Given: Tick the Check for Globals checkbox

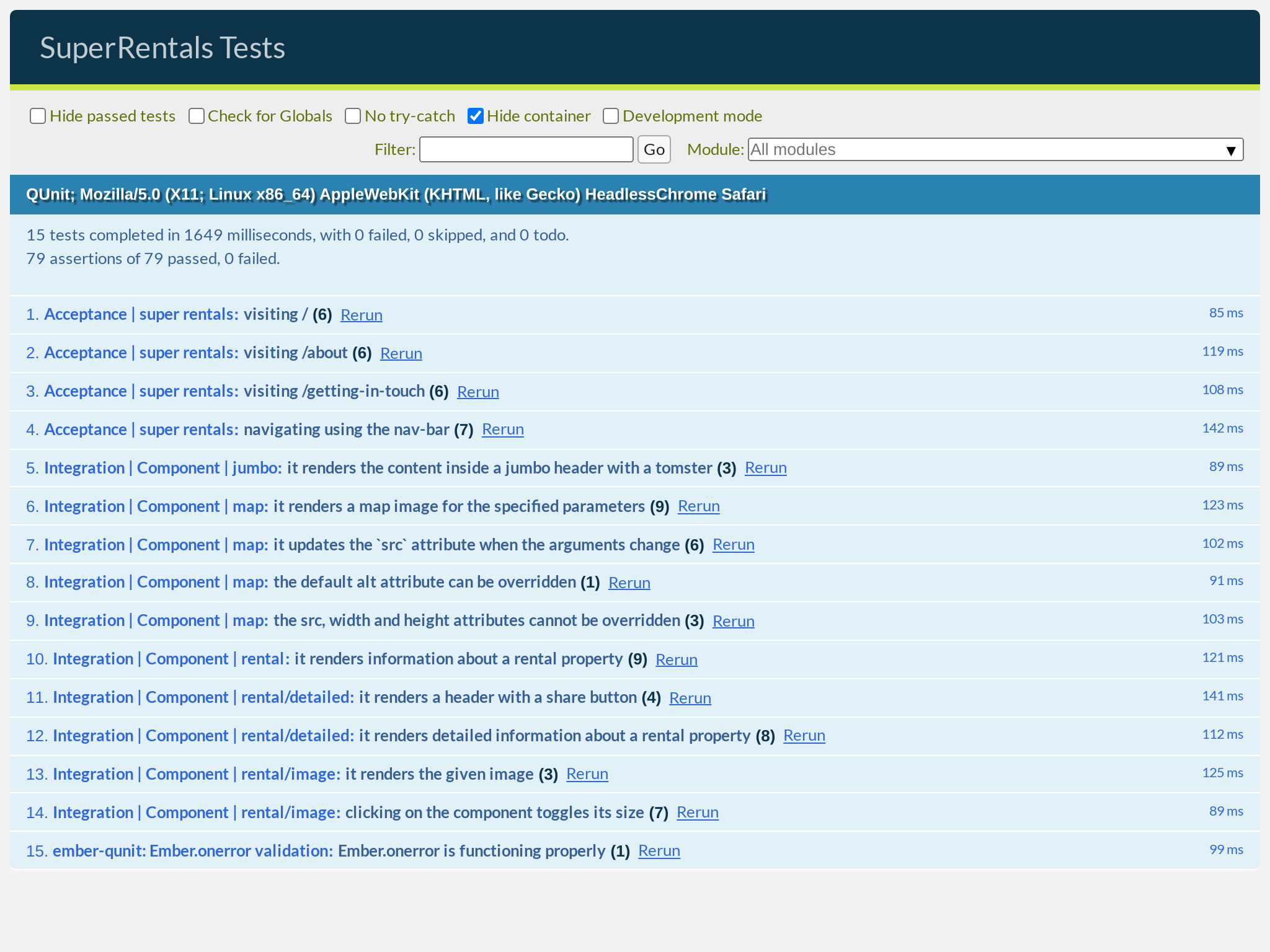Looking at the screenshot, I should tap(197, 116).
